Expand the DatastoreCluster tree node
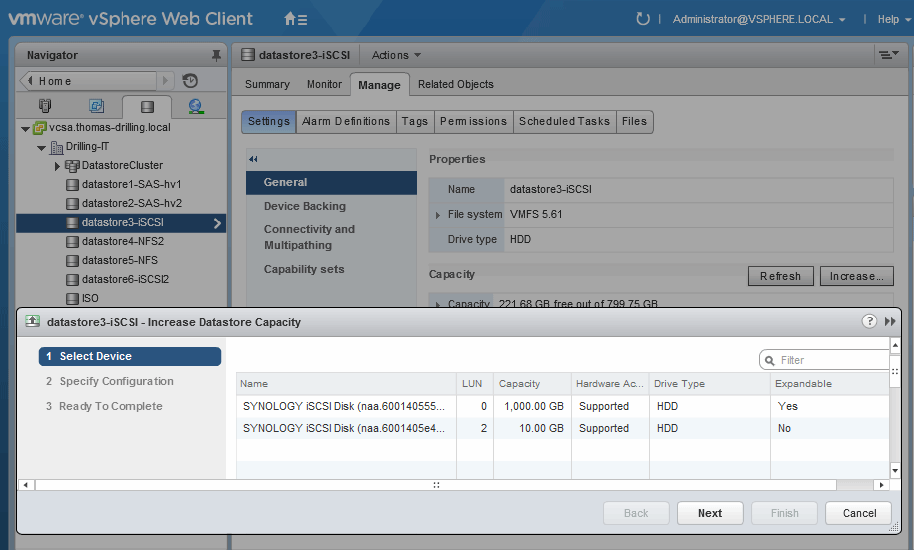Viewport: 914px width, 550px height. pyautogui.click(x=57, y=166)
